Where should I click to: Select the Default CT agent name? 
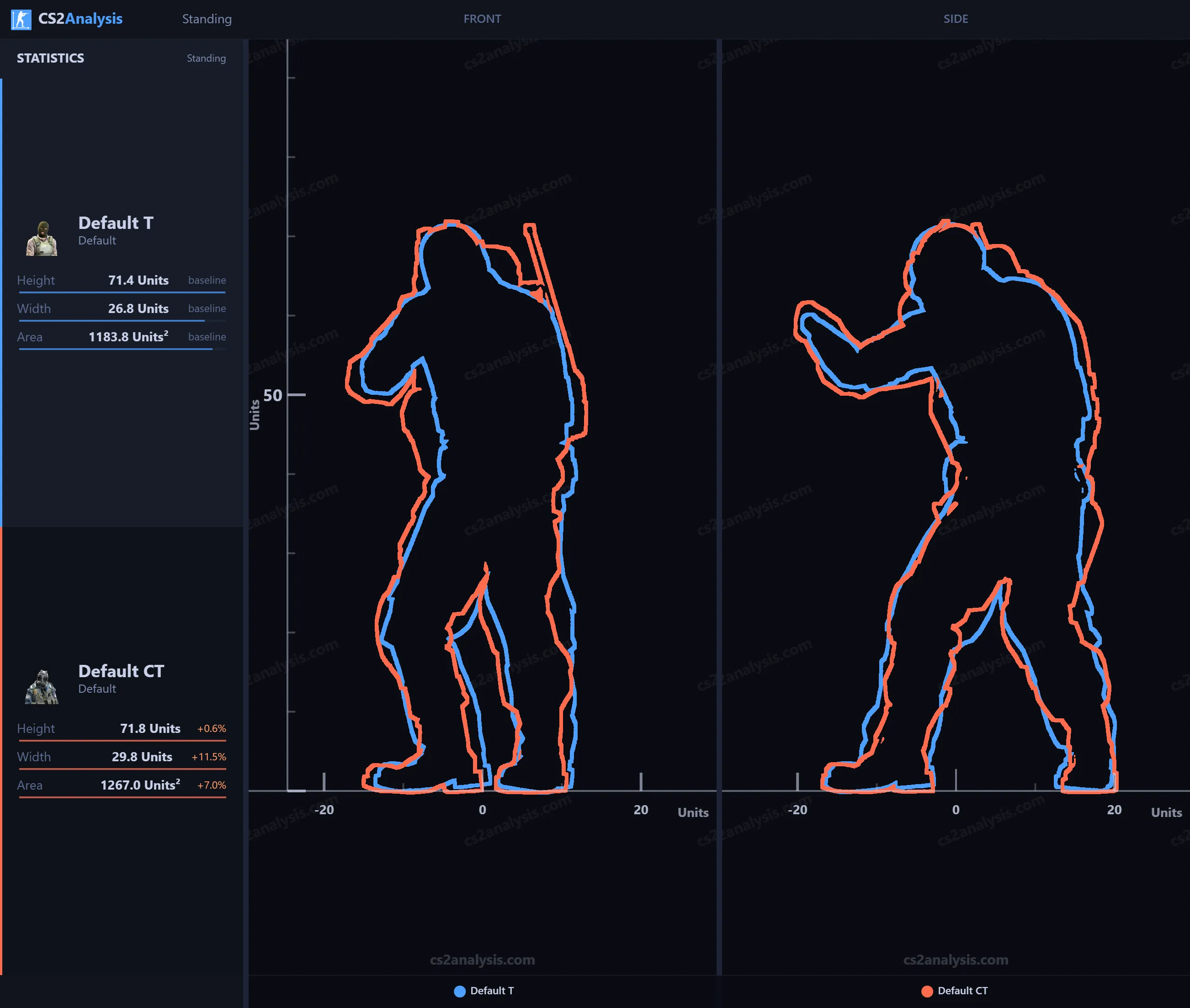121,671
